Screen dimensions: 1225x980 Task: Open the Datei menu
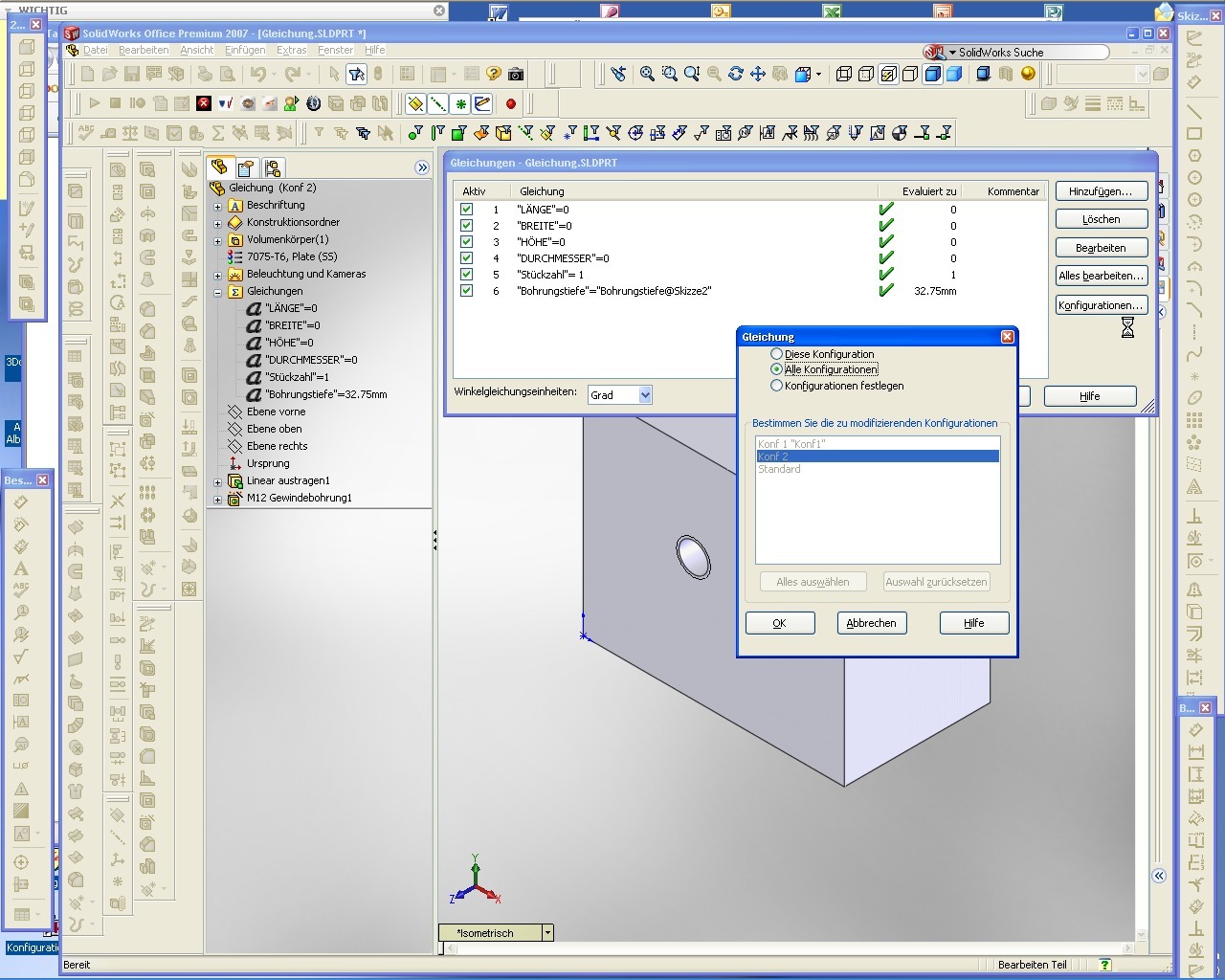click(x=96, y=50)
